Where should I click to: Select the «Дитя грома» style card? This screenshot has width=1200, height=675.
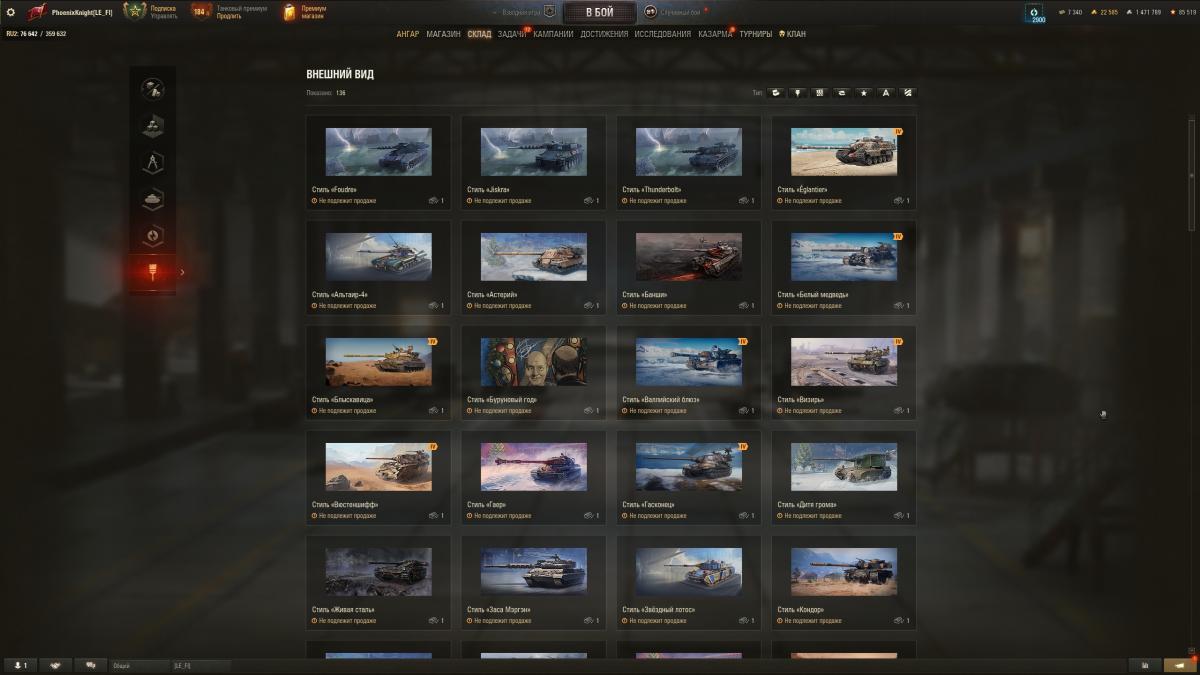pos(843,477)
